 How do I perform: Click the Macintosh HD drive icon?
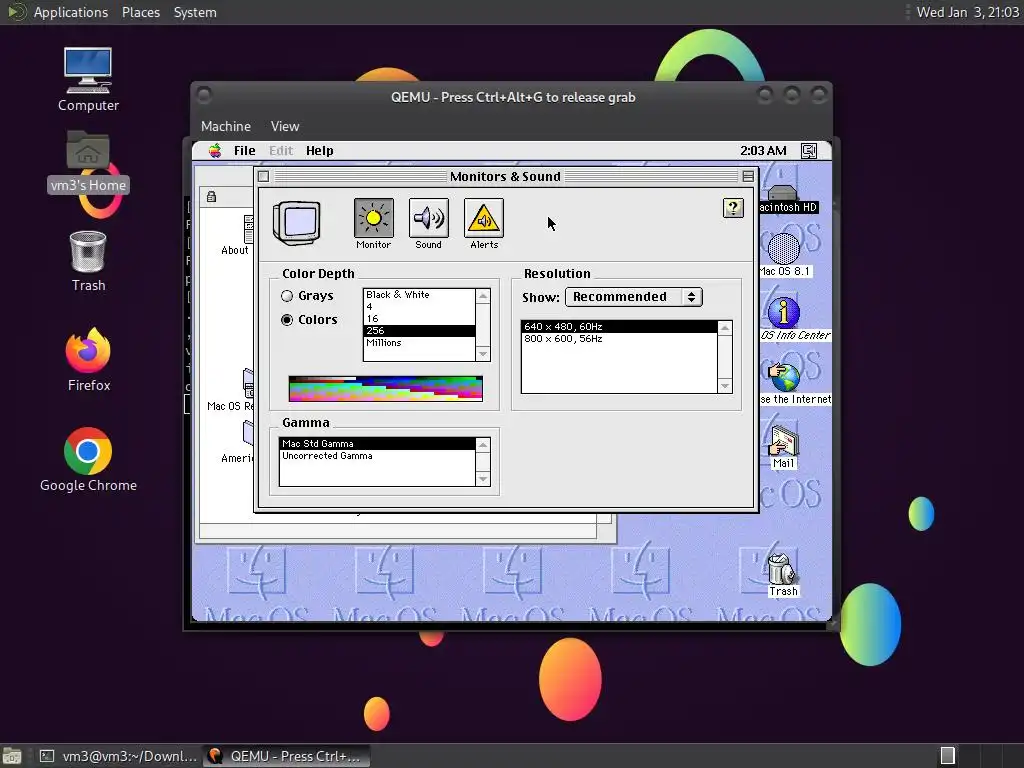coord(782,193)
